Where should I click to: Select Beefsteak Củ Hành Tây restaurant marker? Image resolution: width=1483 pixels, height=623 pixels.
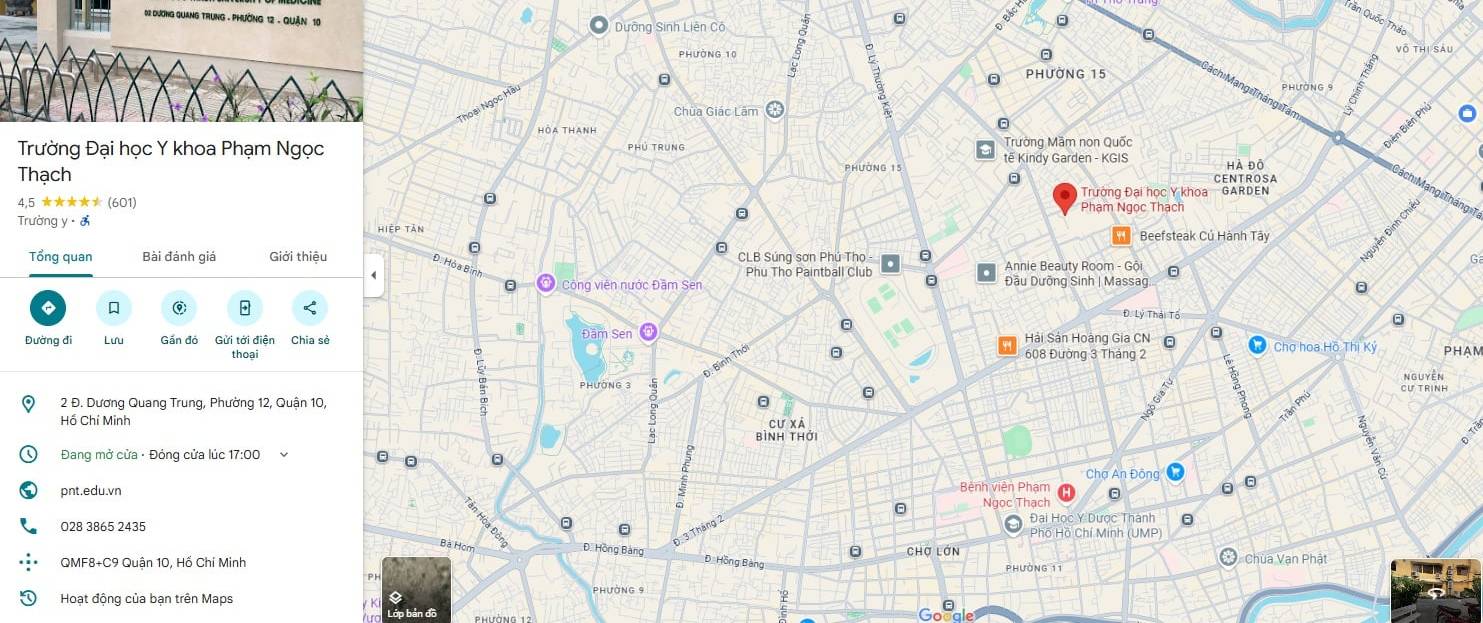coord(1121,236)
